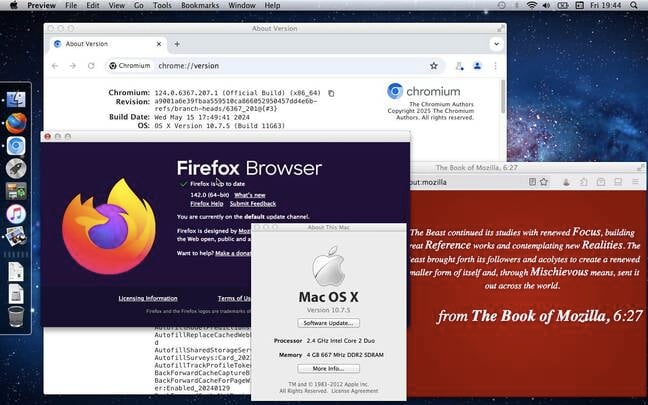The width and height of the screenshot is (648, 405).
Task: Open Launchpad rocket icon in Dock
Action: coord(16,169)
